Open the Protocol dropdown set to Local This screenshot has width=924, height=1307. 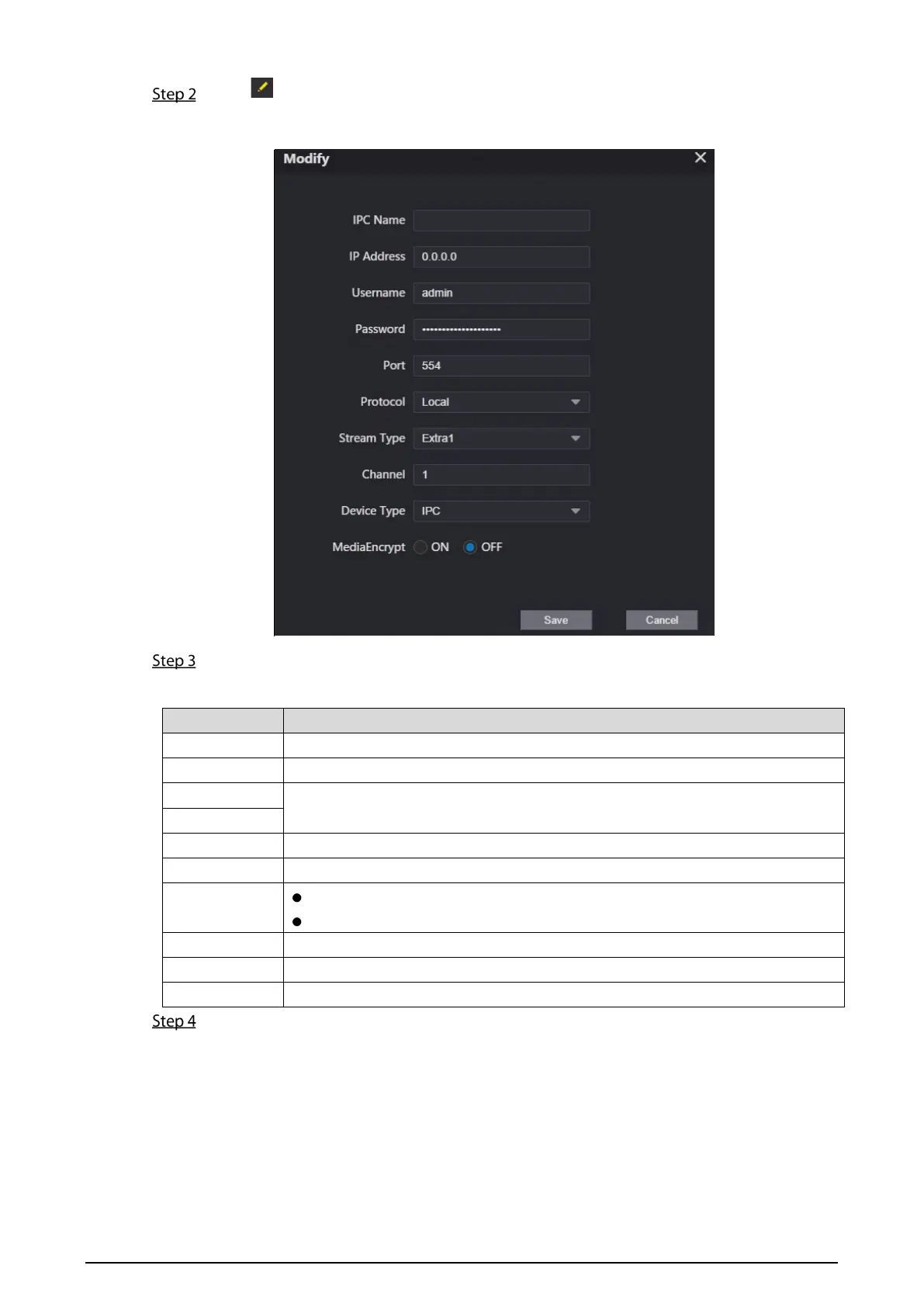501,402
